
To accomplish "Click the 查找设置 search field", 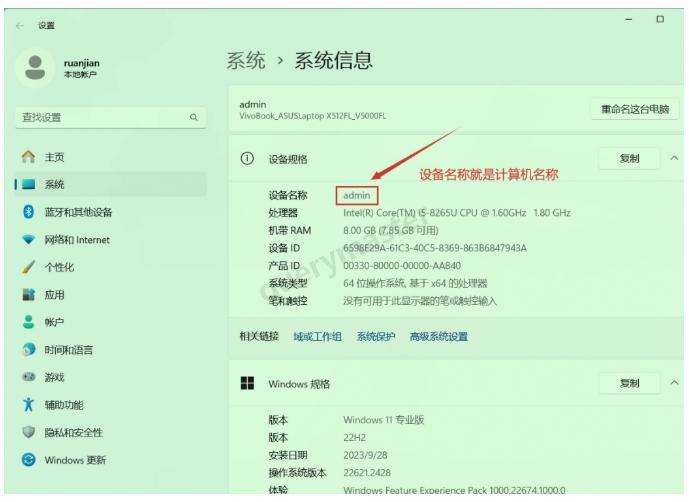I will [111, 117].
